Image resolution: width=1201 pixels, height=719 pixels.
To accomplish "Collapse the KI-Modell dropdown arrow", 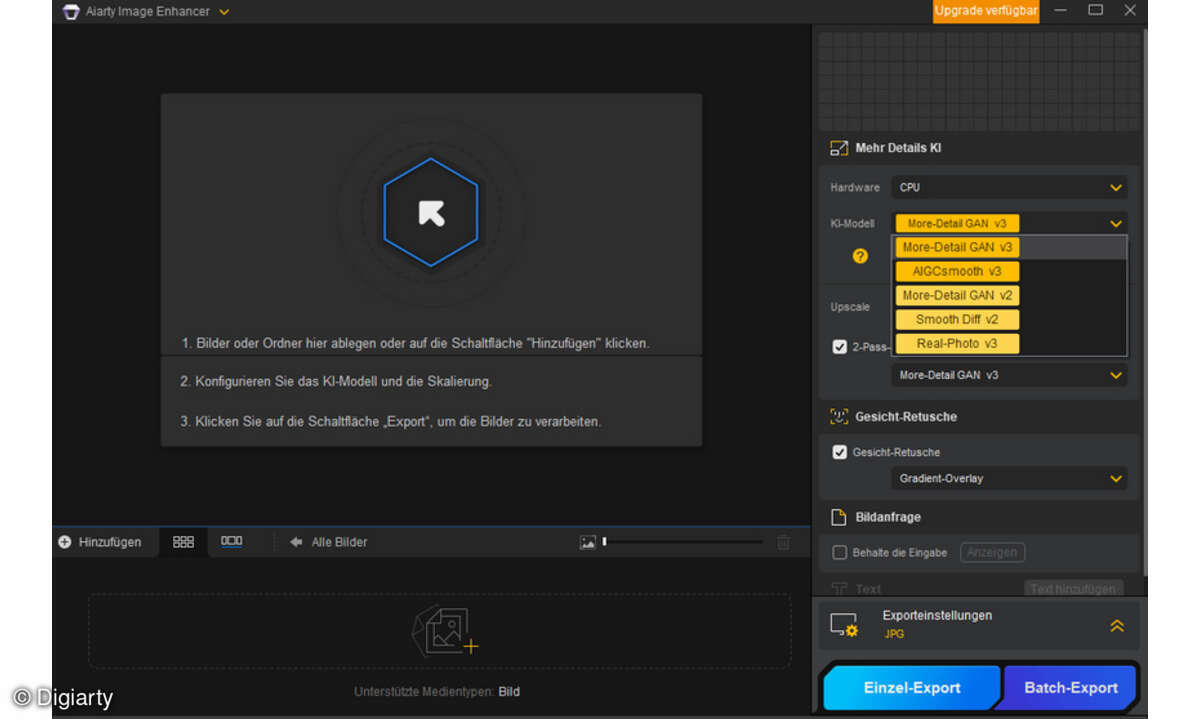I will pyautogui.click(x=1116, y=224).
